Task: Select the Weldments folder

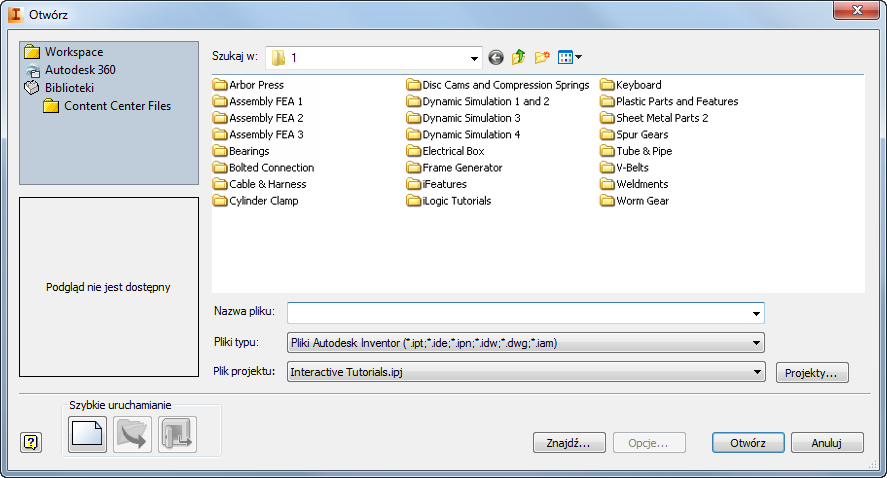Action: [634, 184]
